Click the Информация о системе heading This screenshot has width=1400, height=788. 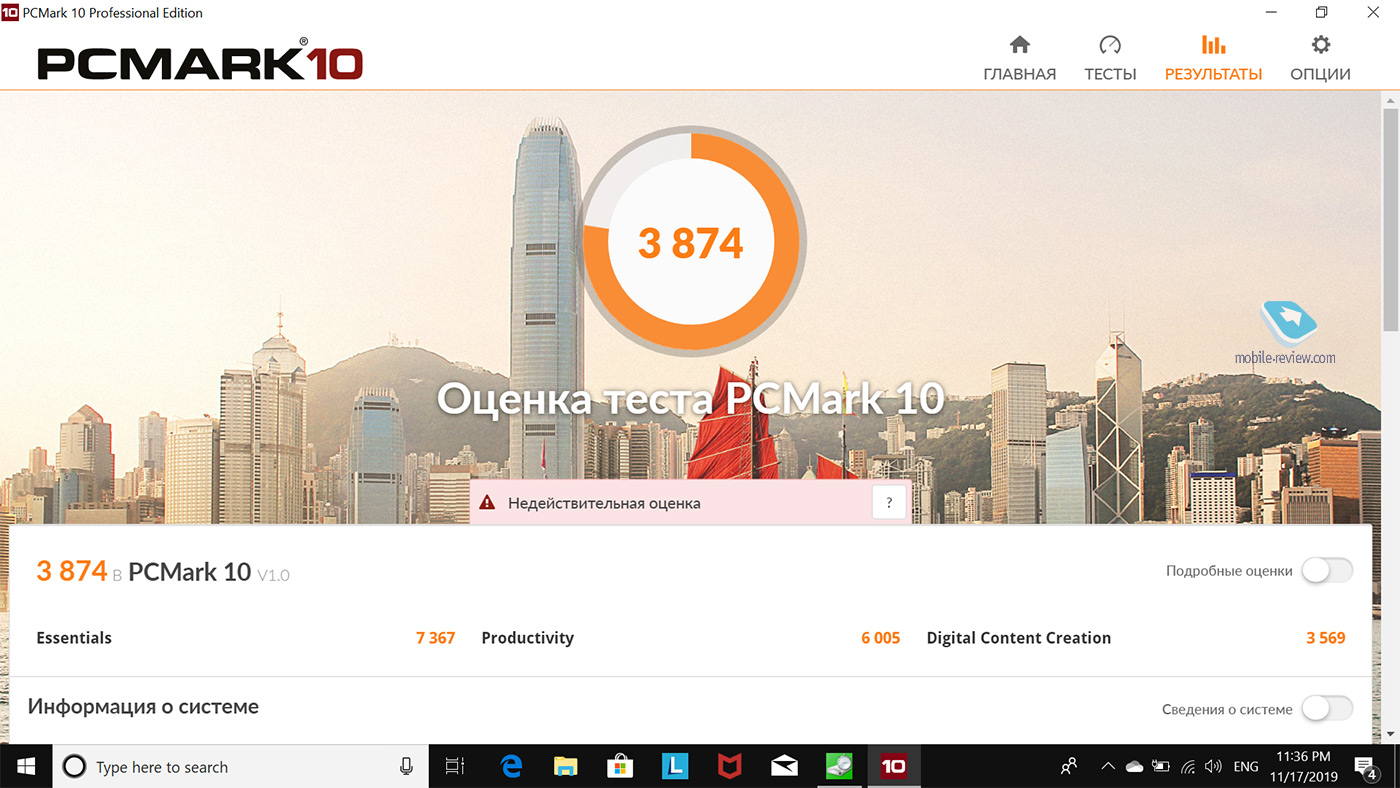point(143,707)
